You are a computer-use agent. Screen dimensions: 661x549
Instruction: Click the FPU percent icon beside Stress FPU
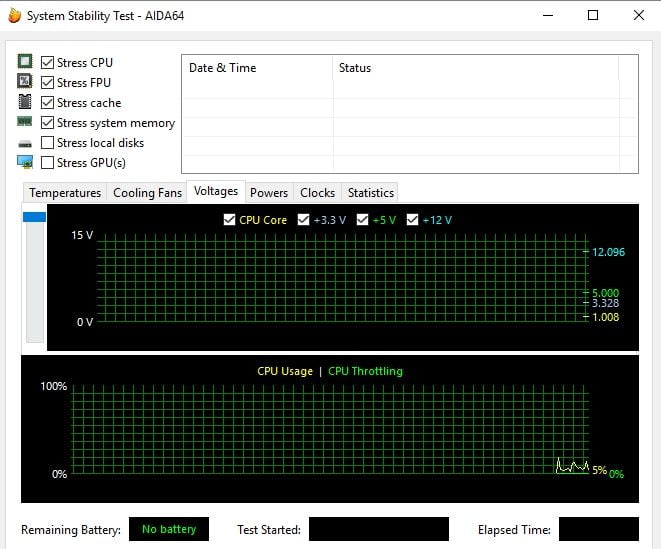25,81
